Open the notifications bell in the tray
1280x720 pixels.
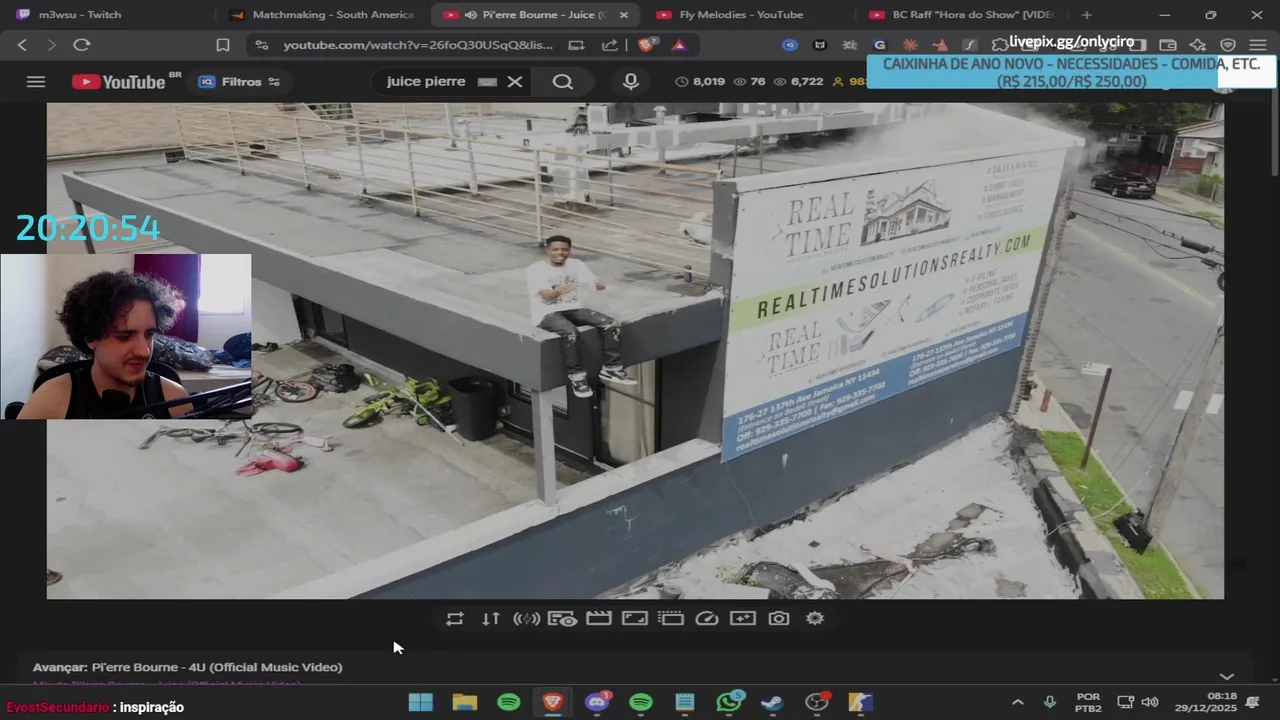click(1253, 702)
